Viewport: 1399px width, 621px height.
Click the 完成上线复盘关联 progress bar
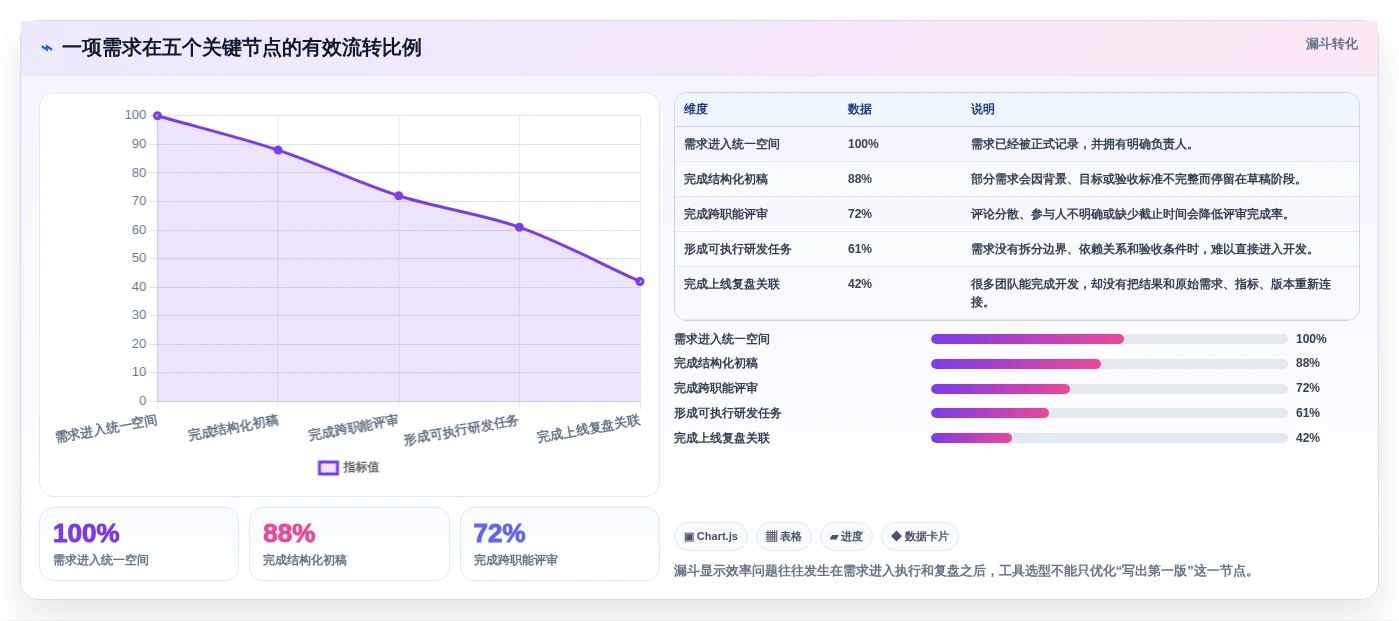[x=1109, y=438]
